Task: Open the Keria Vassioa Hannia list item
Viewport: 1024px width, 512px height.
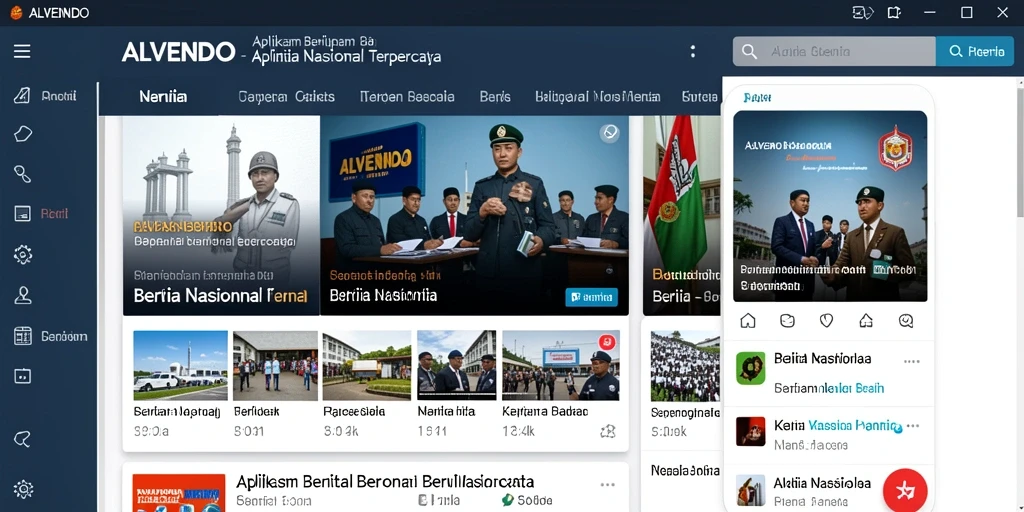Action: pyautogui.click(x=829, y=435)
